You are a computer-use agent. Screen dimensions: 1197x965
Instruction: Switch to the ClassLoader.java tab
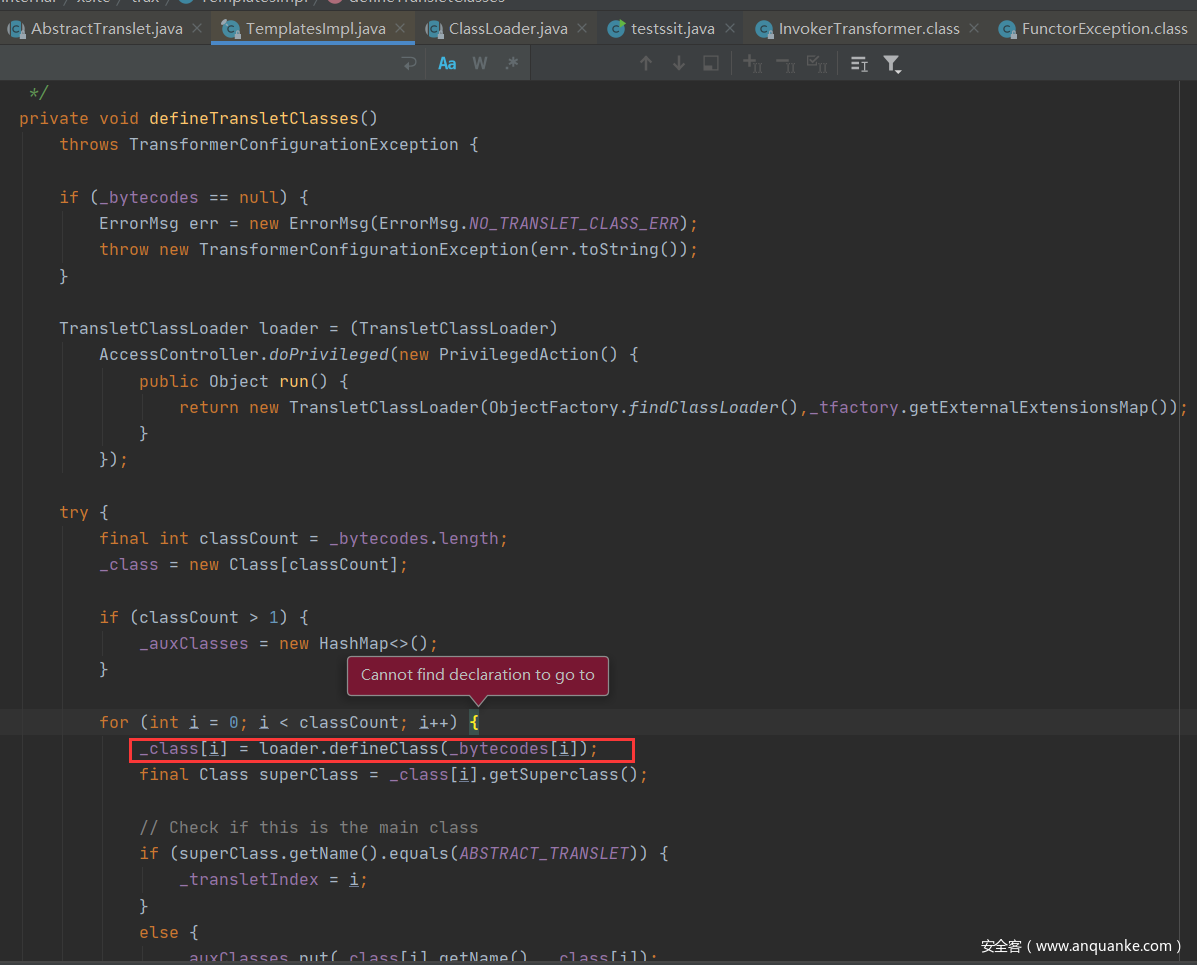(508, 28)
